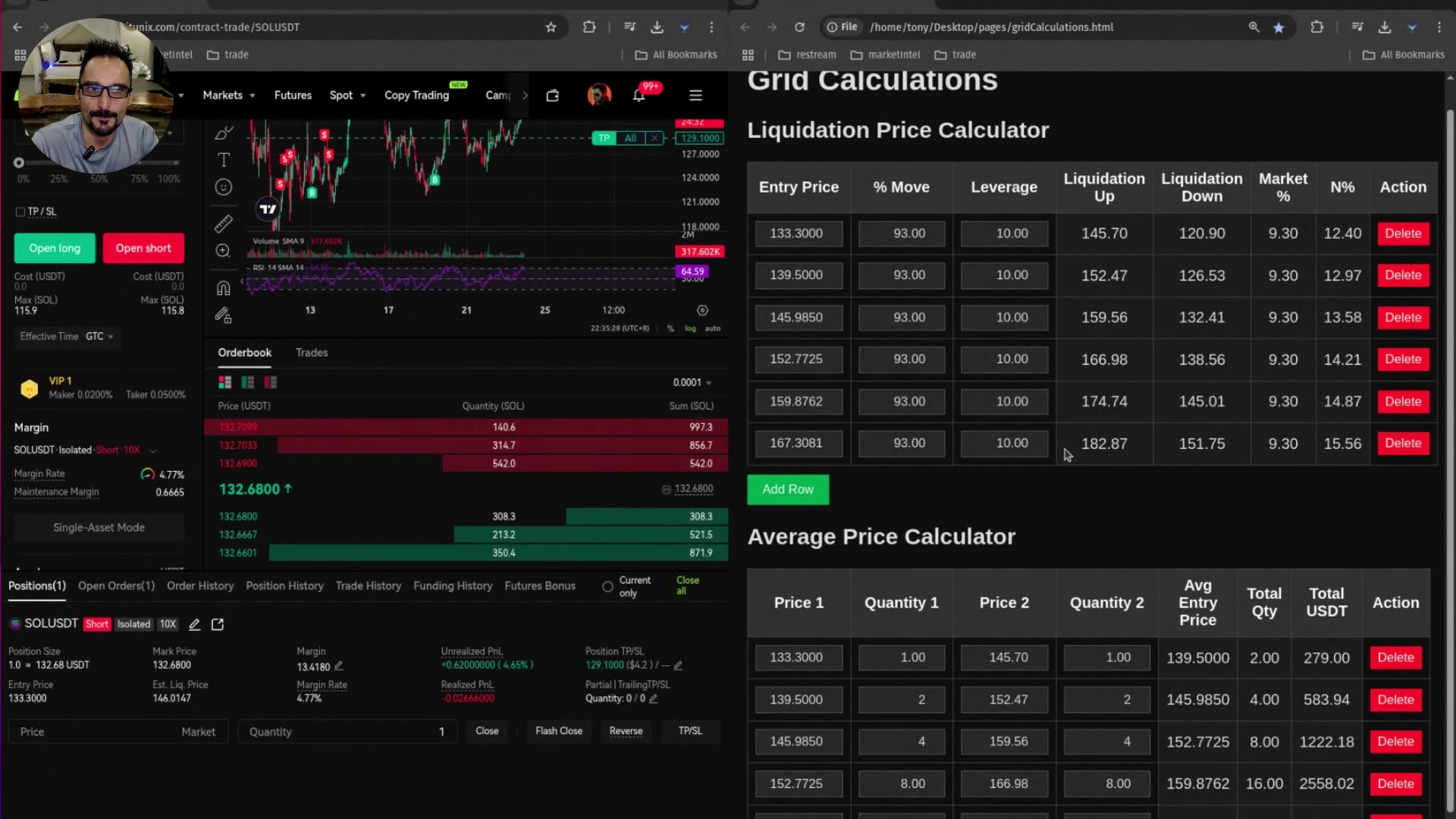Enable the magnet snap tool

(x=223, y=287)
